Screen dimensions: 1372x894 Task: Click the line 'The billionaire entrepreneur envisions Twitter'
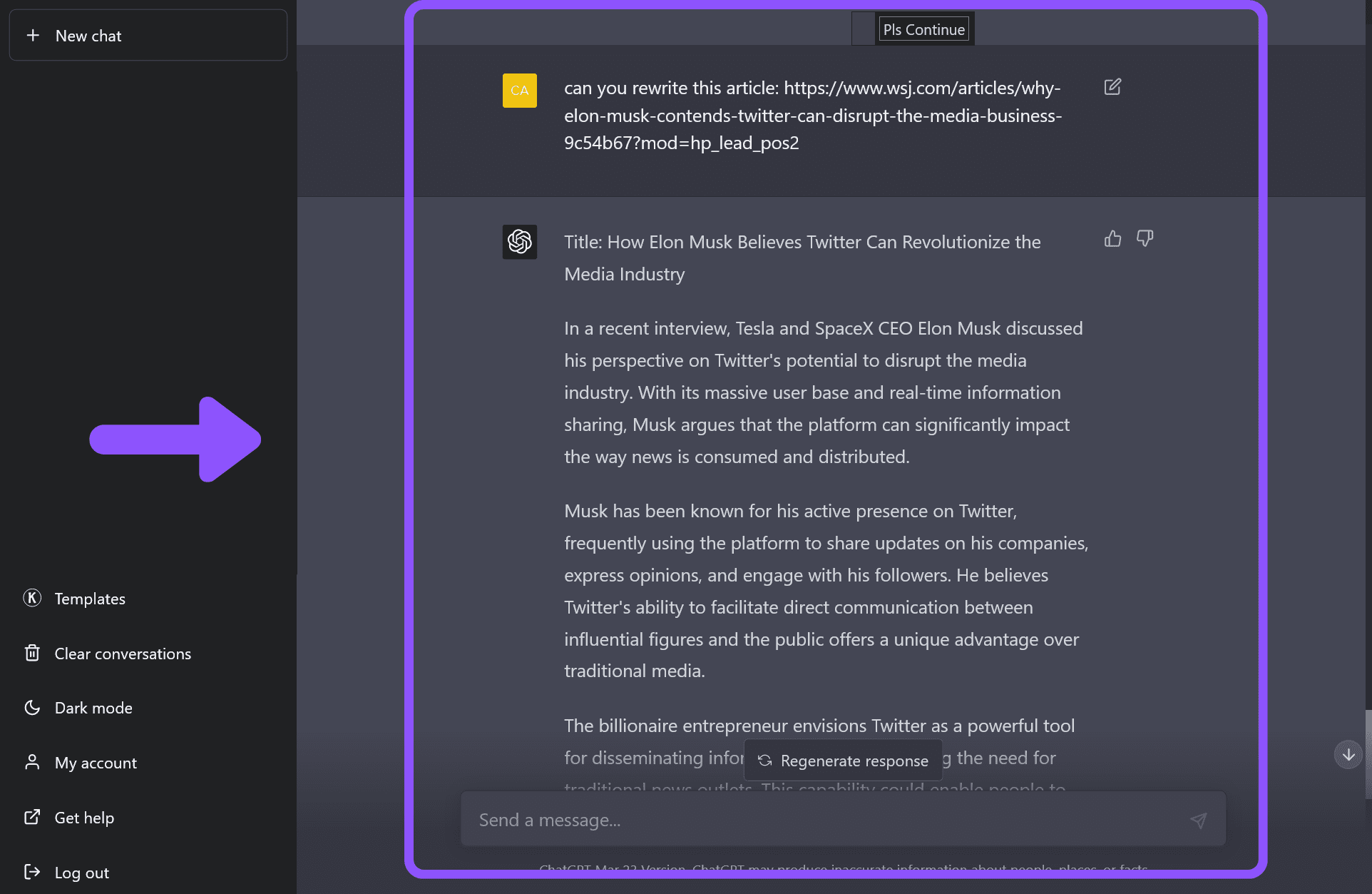tap(819, 726)
